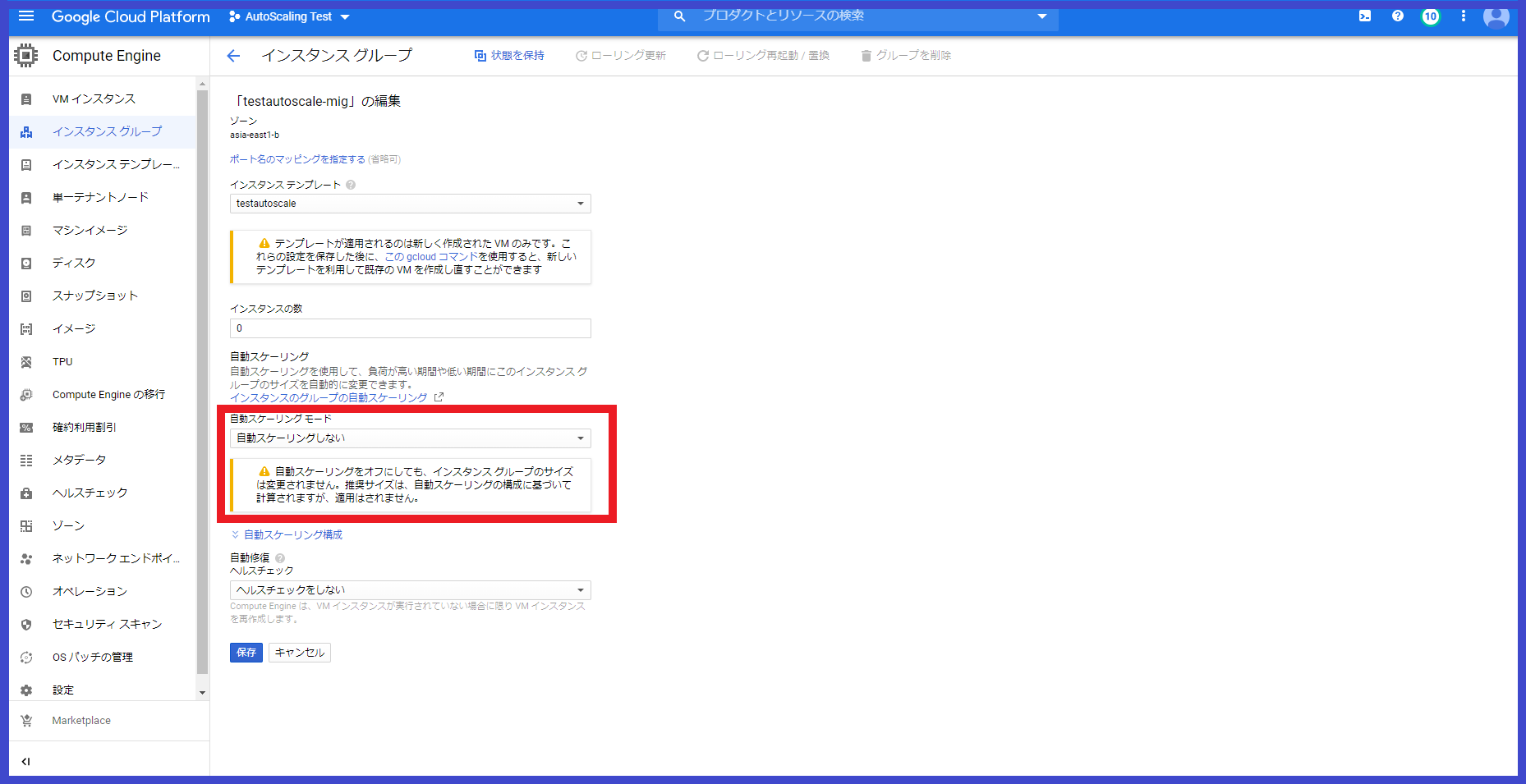Click the セキュリティ スキャン shield icon
The height and width of the screenshot is (784, 1526).
tap(26, 625)
